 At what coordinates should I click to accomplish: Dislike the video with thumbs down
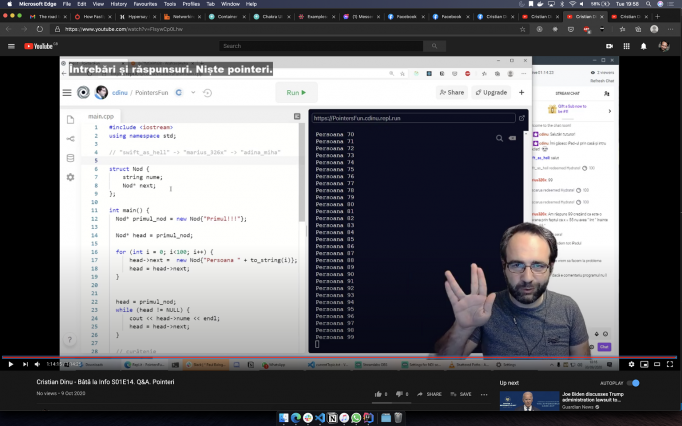pyautogui.click(x=399, y=394)
